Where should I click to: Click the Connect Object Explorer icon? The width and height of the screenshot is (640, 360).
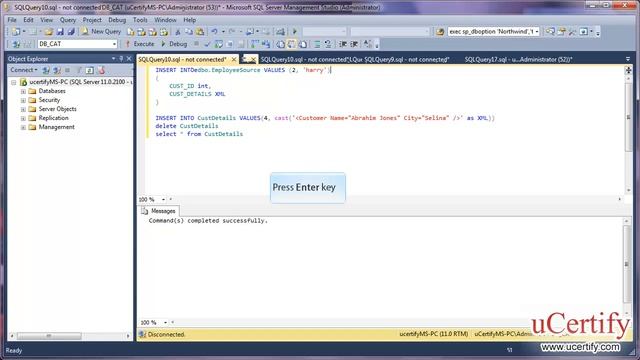coord(46,70)
